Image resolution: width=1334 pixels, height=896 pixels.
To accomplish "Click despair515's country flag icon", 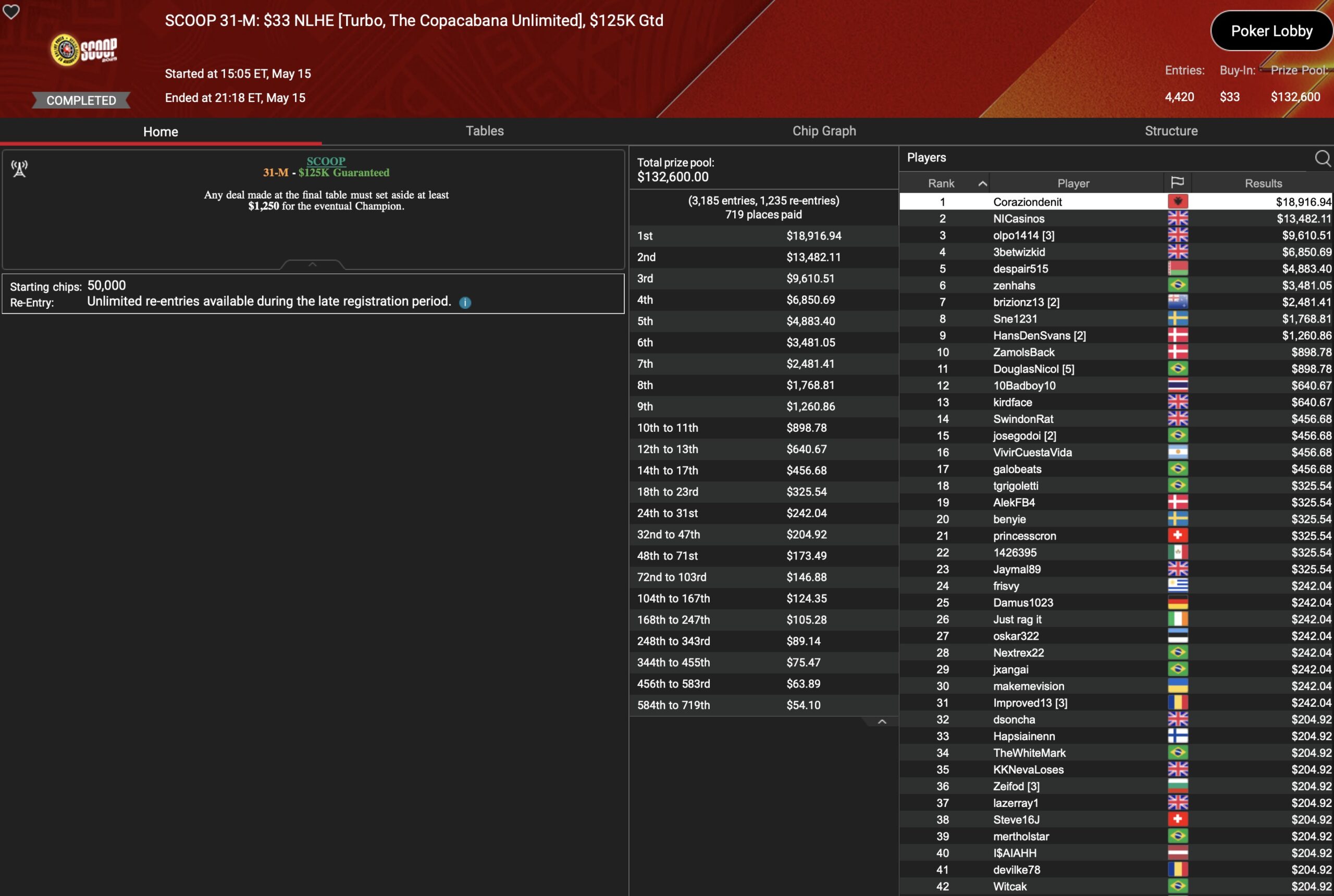I will [1177, 269].
